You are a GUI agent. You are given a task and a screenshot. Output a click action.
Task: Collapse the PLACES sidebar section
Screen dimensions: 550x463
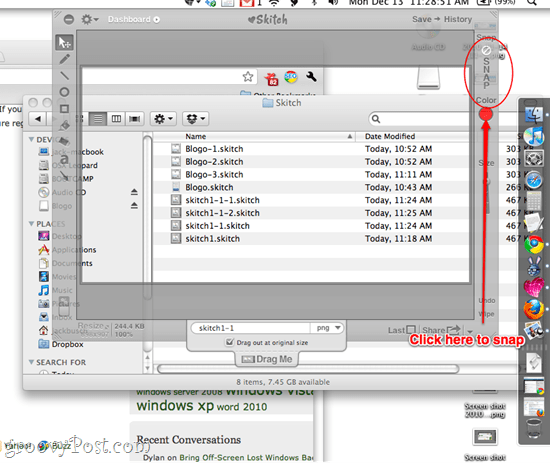tap(31, 223)
